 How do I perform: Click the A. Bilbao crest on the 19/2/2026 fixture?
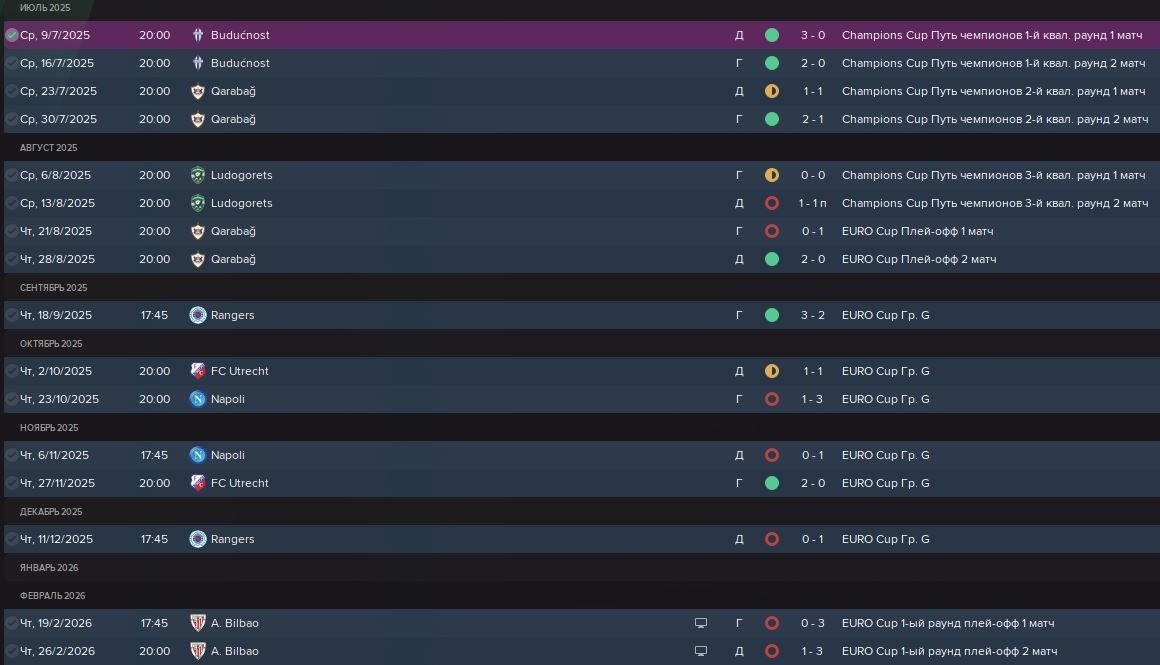tap(198, 623)
